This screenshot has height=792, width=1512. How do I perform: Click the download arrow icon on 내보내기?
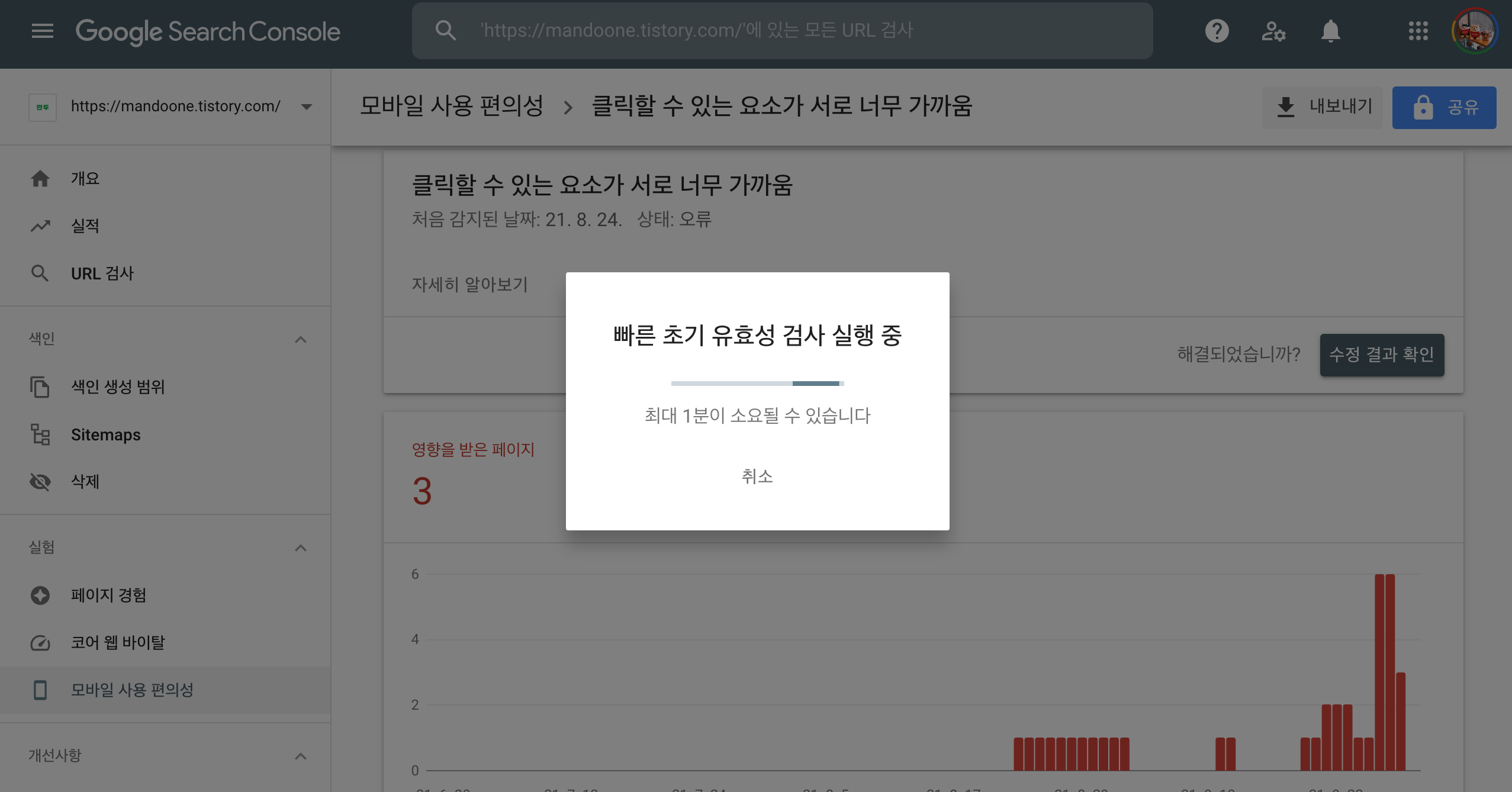(1285, 107)
